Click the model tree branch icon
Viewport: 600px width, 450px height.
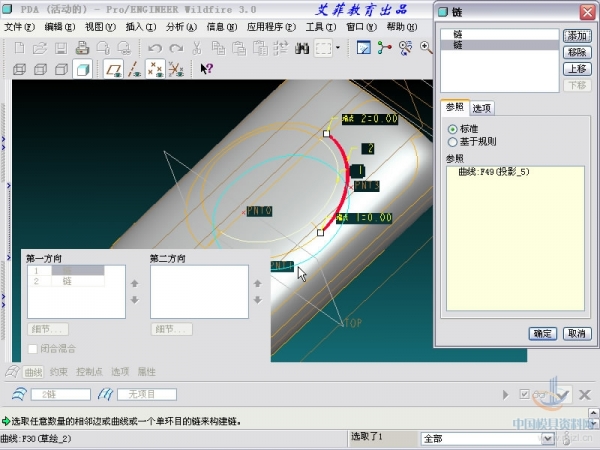[384, 48]
